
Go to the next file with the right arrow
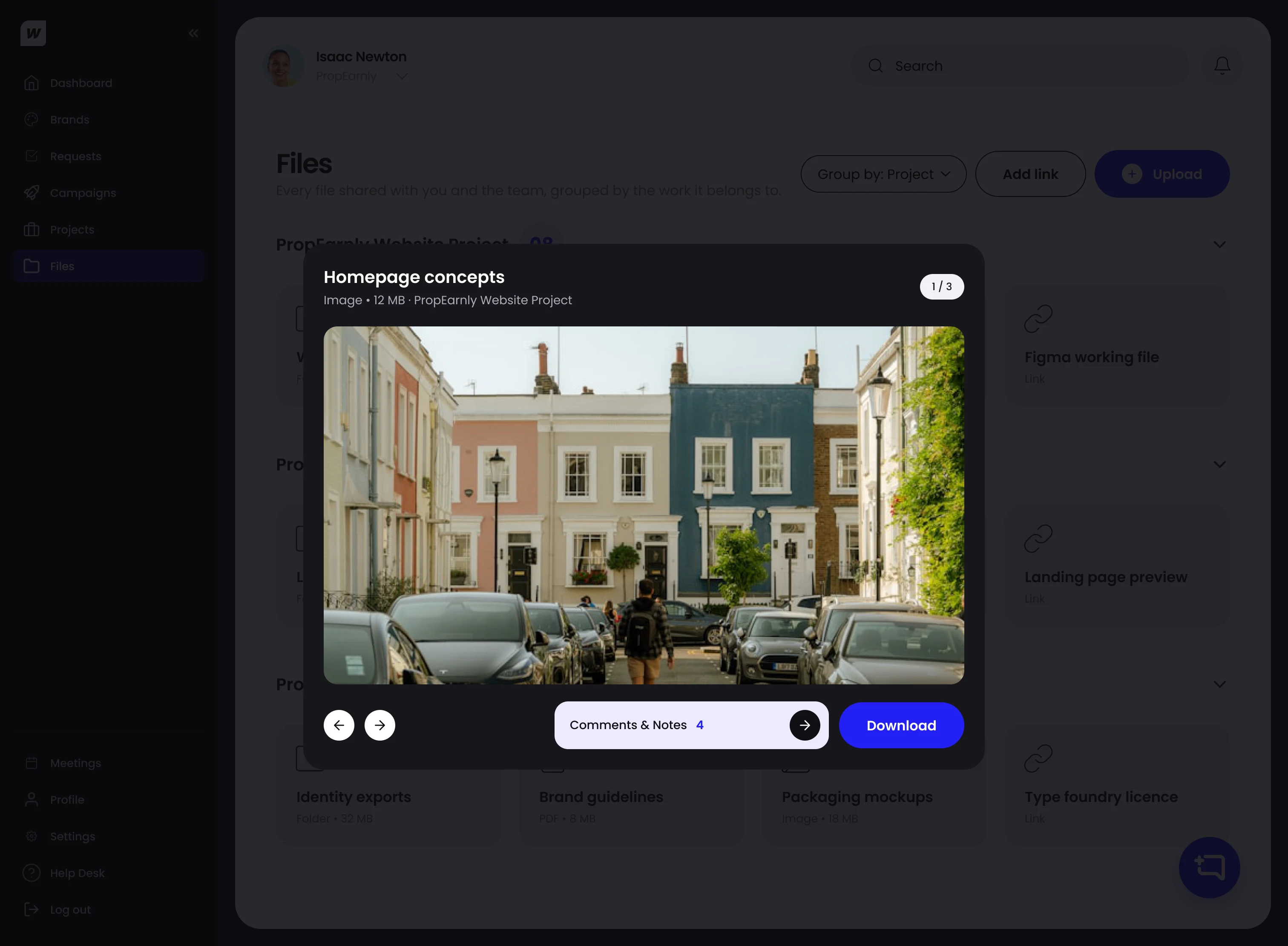380,726
